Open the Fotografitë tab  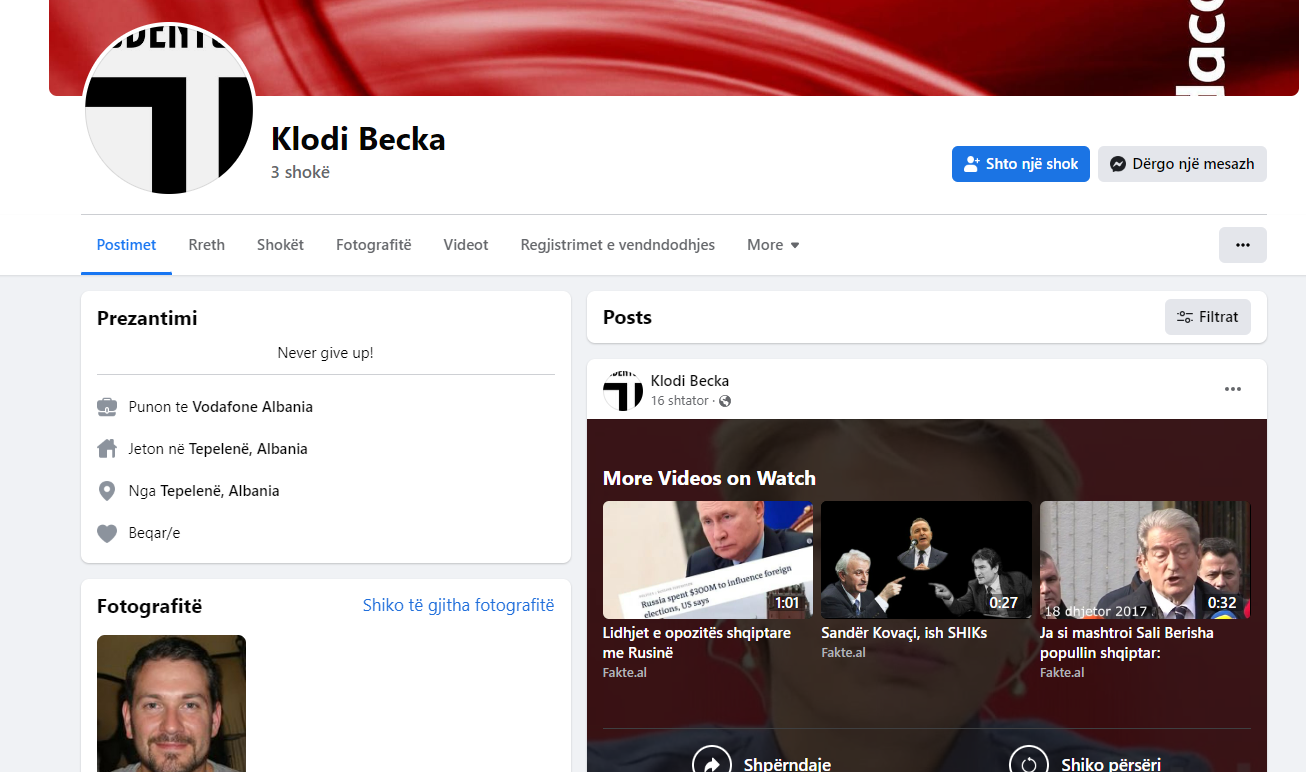pyautogui.click(x=373, y=245)
